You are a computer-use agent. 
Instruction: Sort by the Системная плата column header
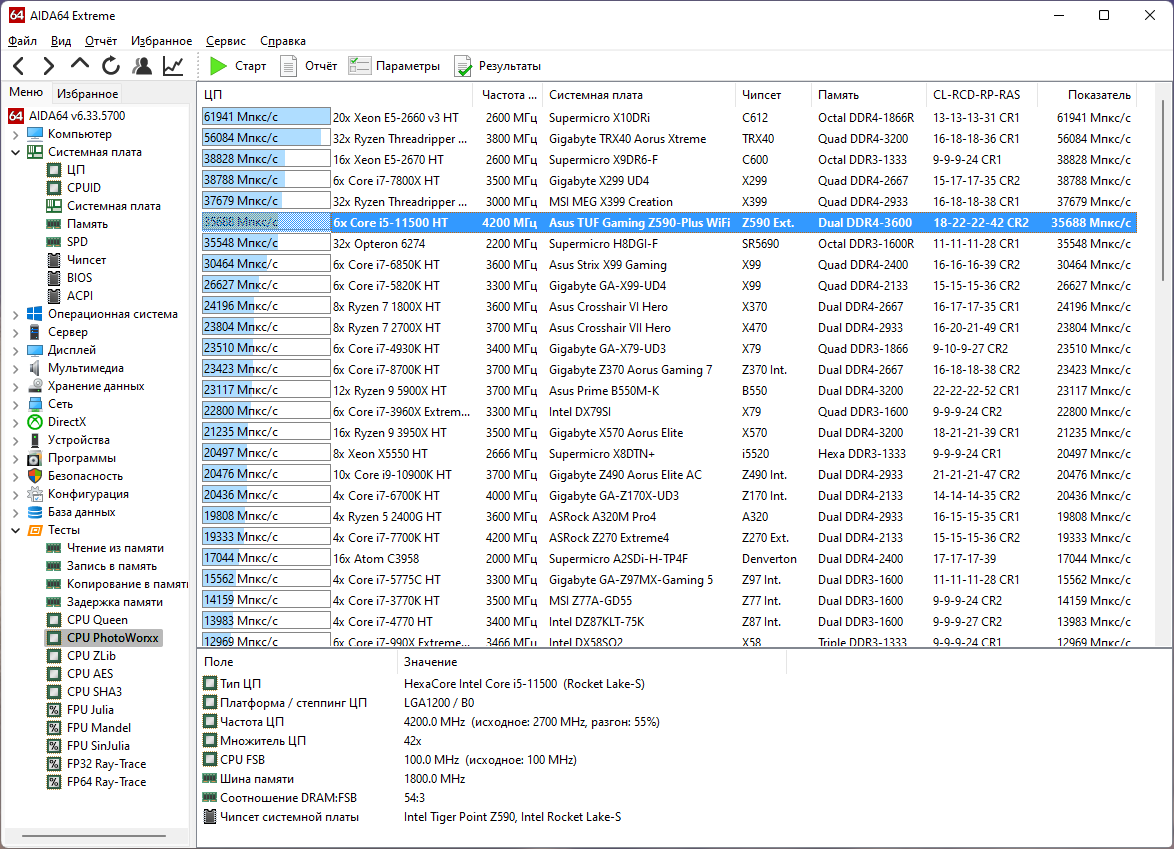(639, 95)
